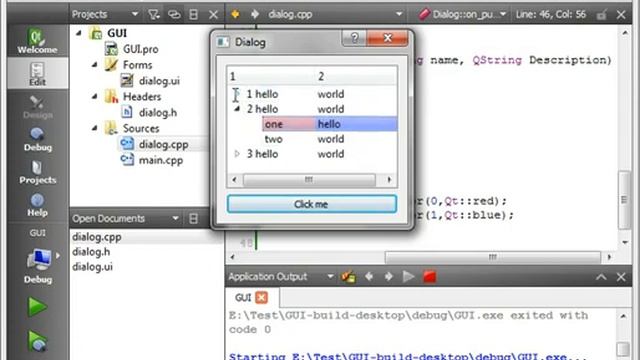This screenshot has width=640, height=360.
Task: Collapse the GUI project root node
Action: pyautogui.click(x=79, y=33)
